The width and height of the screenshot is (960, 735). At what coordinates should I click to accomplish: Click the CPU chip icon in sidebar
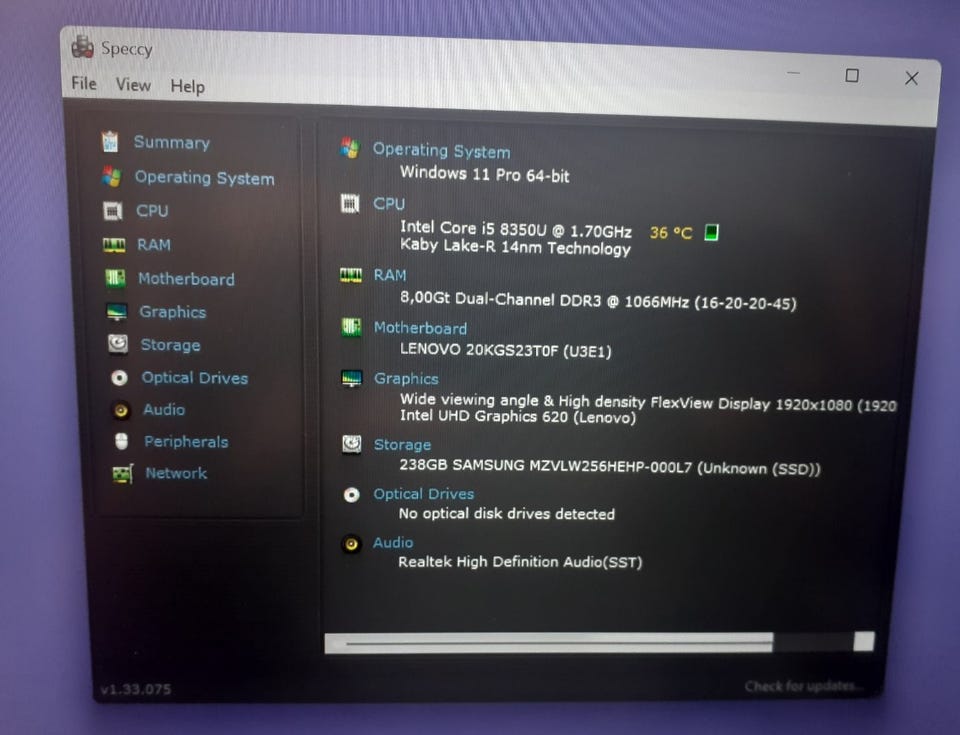pyautogui.click(x=113, y=211)
